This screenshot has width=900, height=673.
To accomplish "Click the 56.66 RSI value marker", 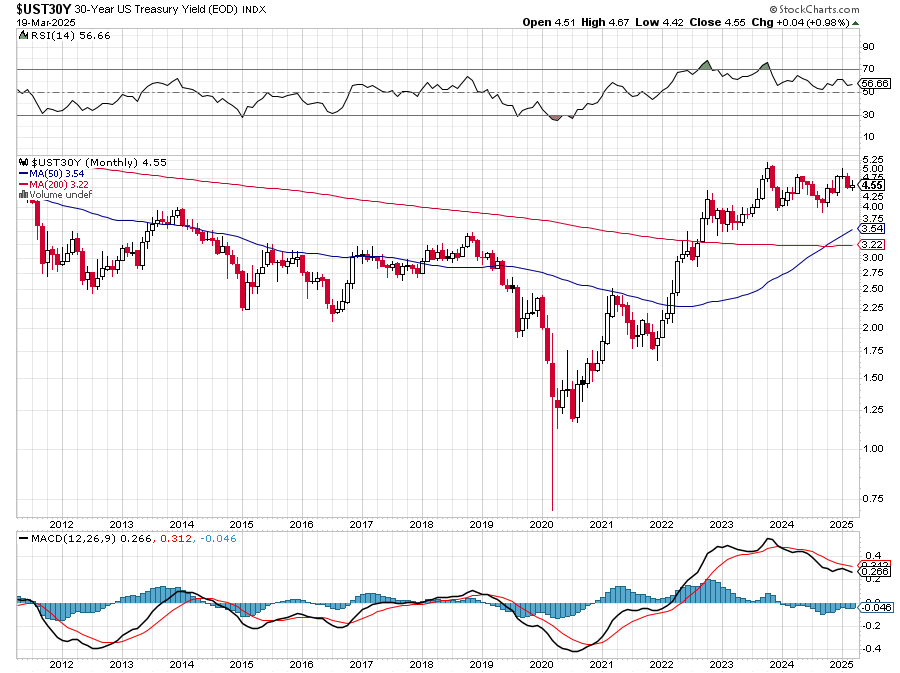I will [x=874, y=83].
